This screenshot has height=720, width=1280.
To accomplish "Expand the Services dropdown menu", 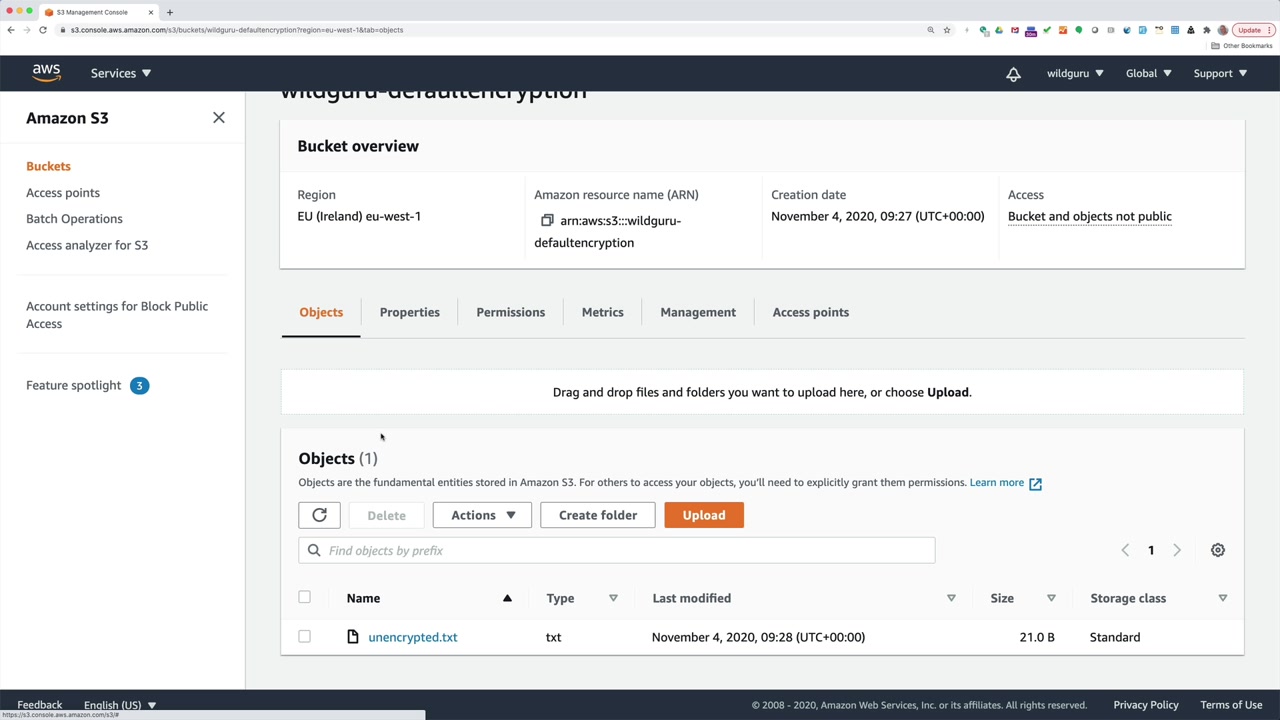I will (x=121, y=73).
